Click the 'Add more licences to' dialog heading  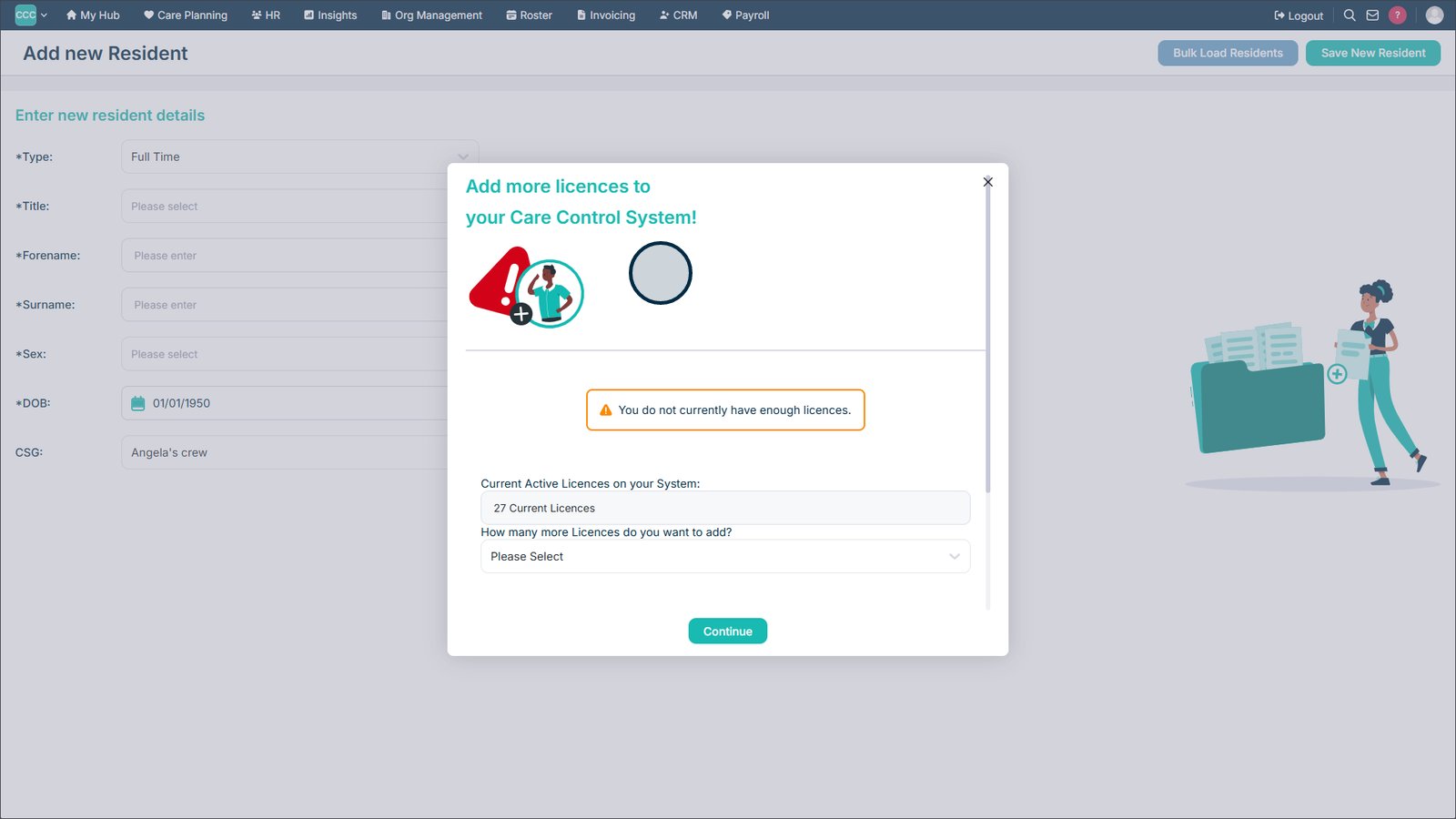pos(558,187)
